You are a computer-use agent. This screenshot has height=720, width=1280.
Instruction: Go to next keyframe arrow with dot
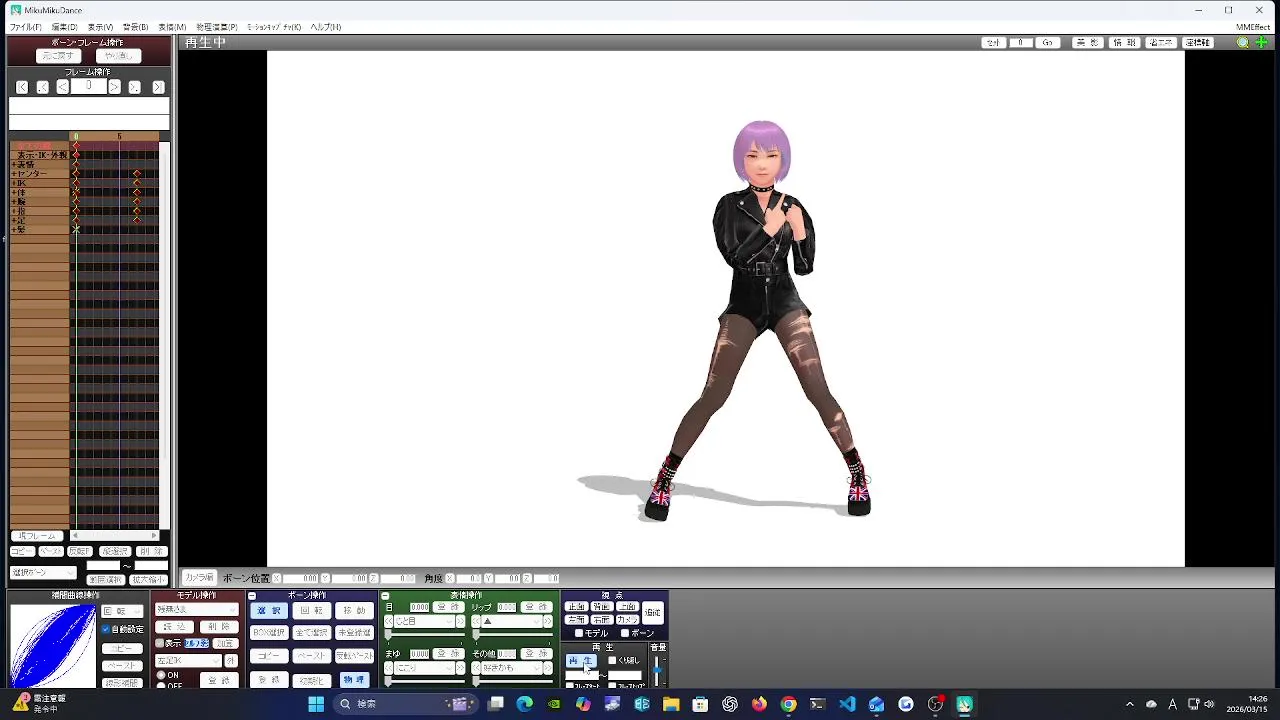(134, 87)
